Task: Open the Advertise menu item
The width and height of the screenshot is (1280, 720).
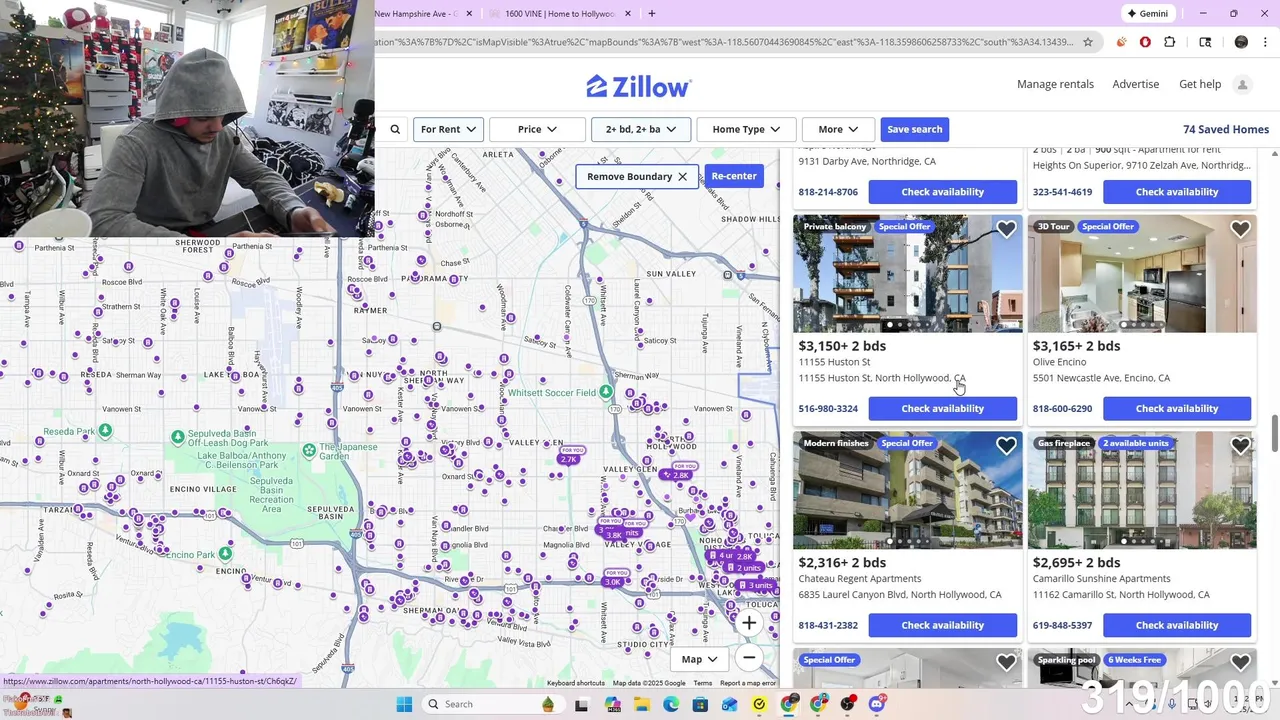Action: (x=1136, y=84)
